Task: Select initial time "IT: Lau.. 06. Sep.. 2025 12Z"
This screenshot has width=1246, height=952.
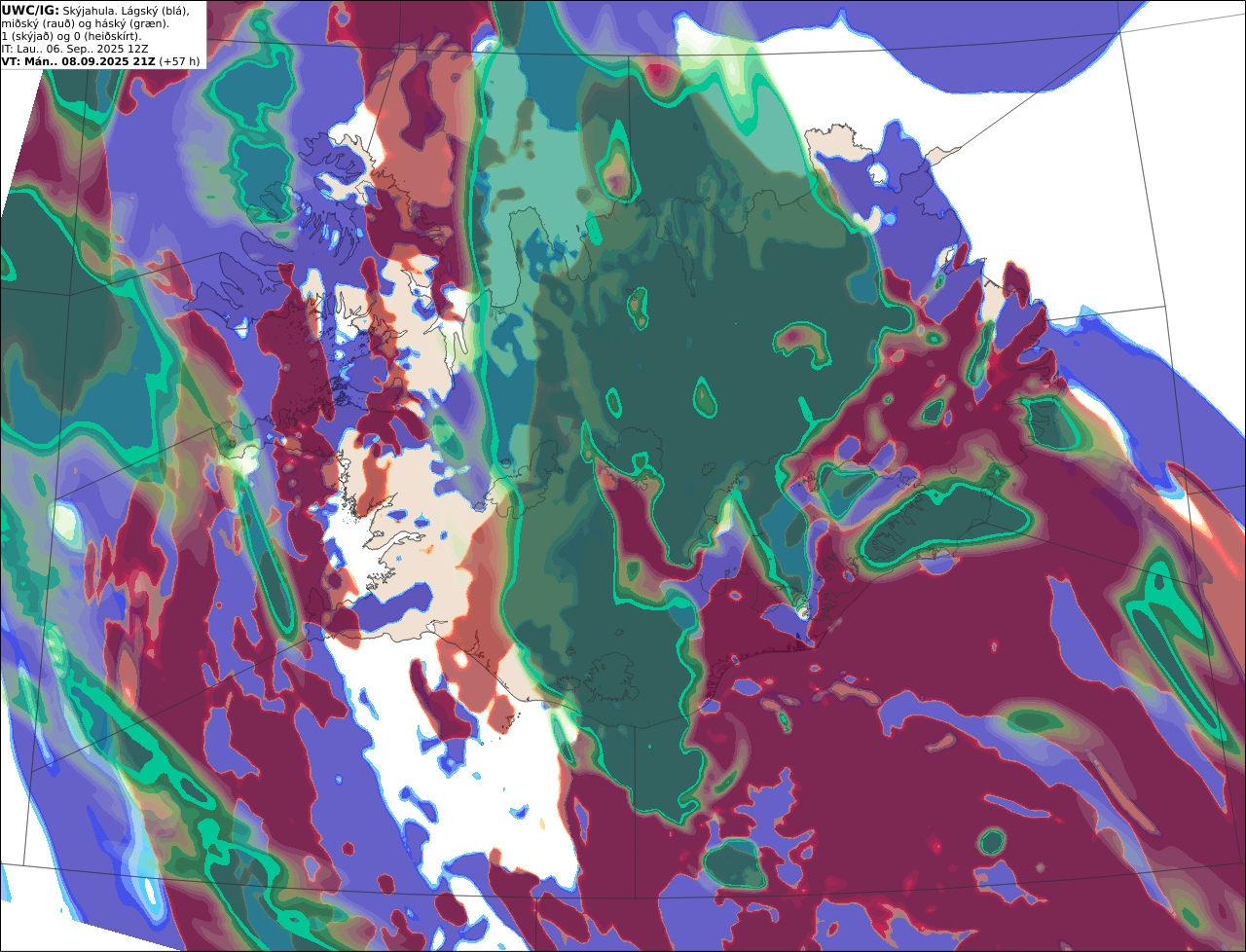Action: [x=74, y=49]
